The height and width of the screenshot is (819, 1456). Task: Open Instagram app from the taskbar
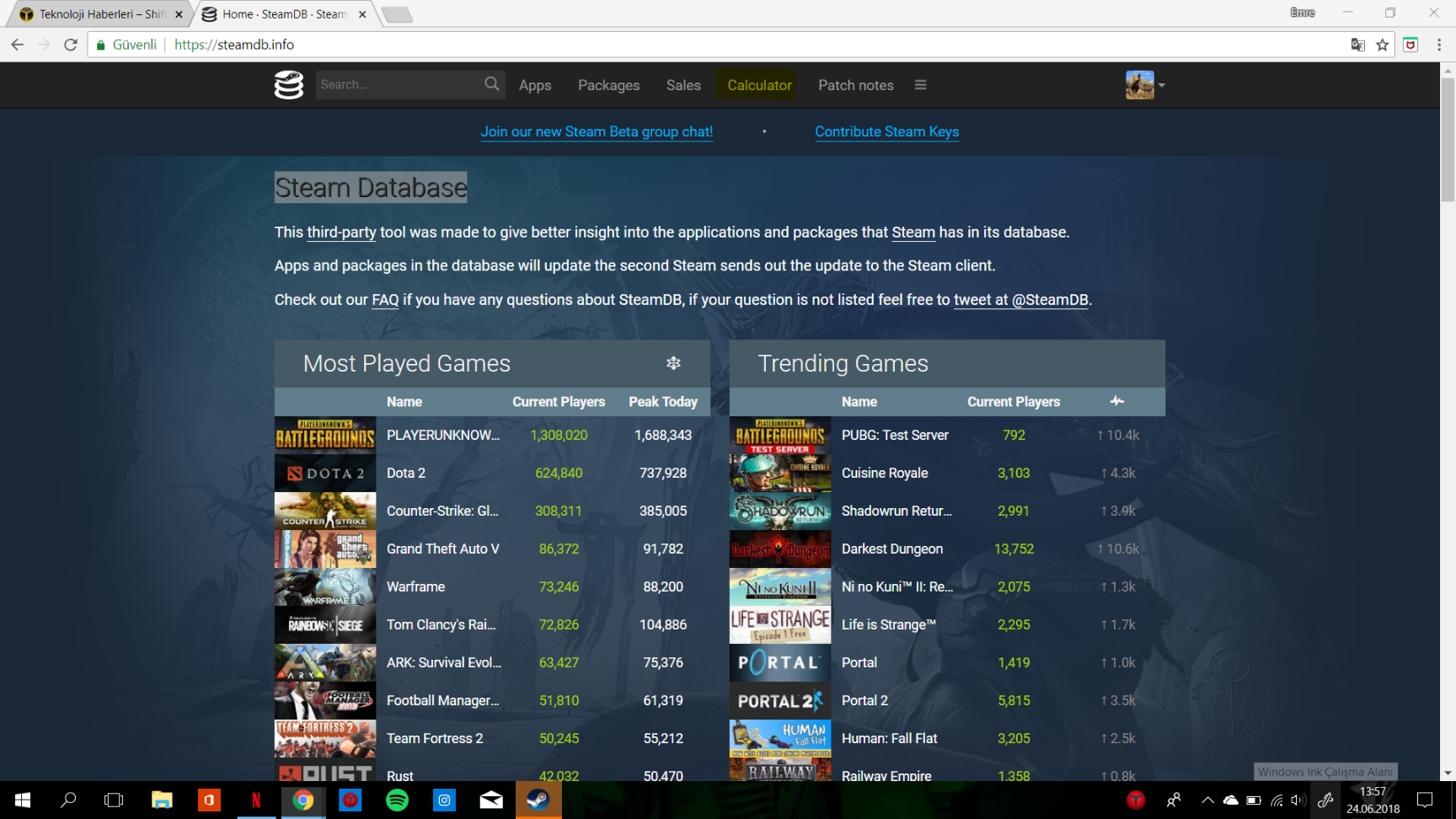point(444,800)
